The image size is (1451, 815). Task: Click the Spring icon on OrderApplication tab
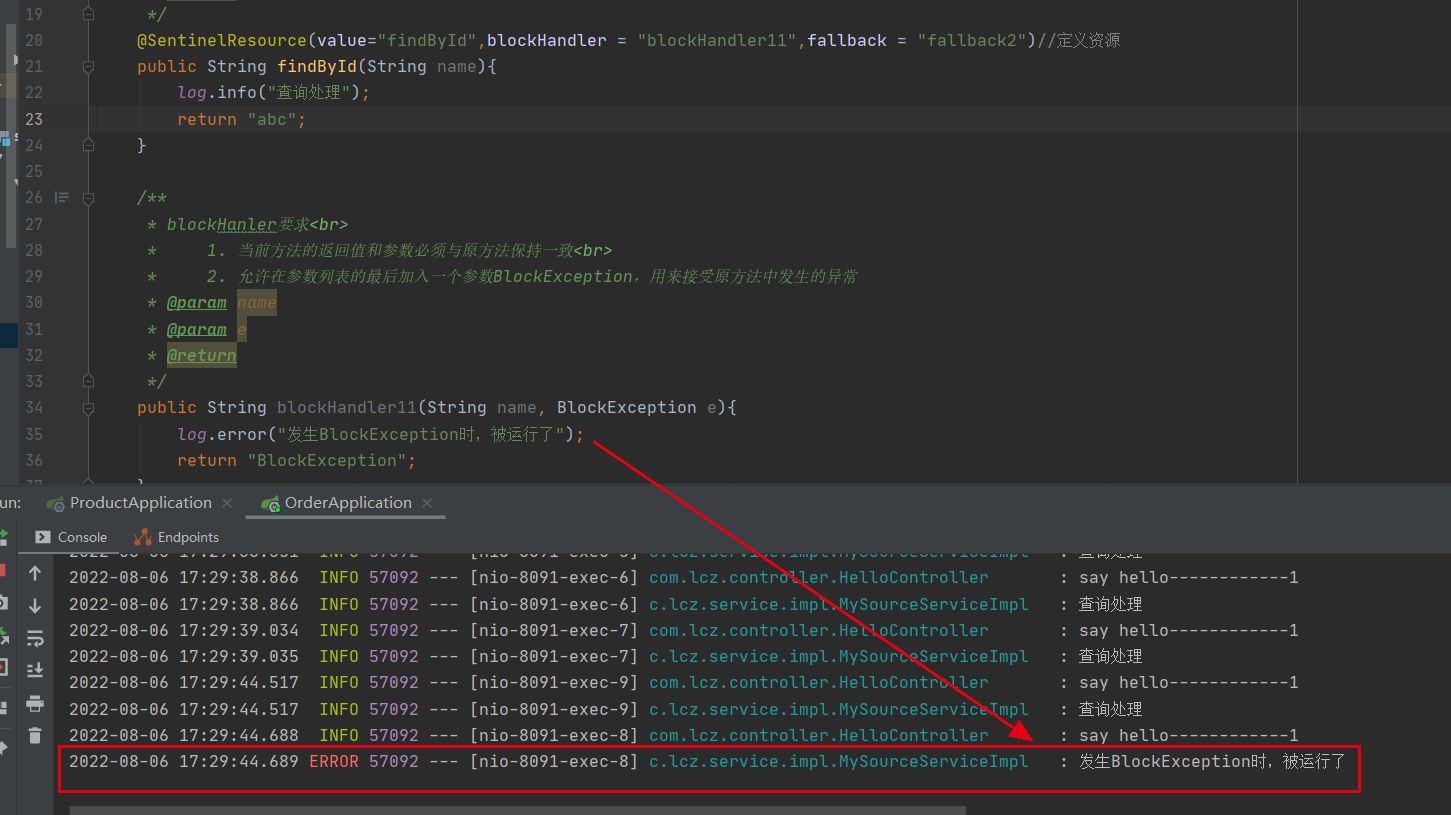point(270,503)
